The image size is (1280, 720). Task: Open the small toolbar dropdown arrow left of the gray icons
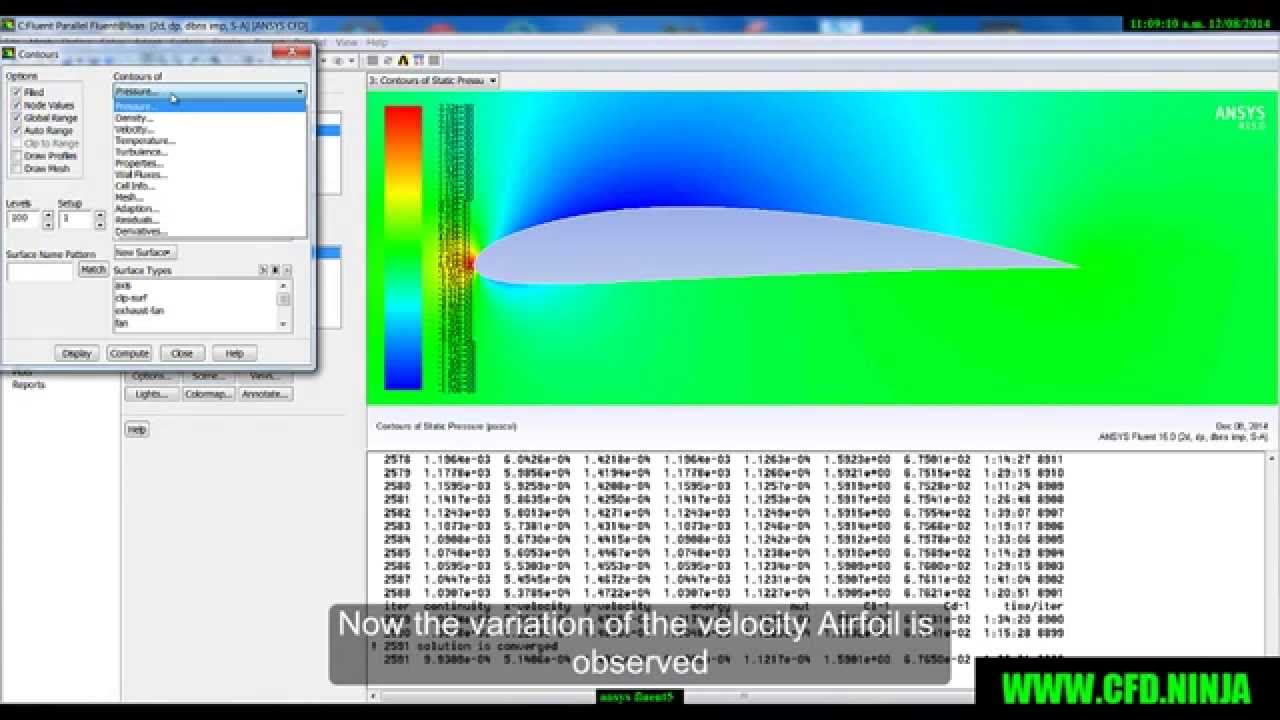(352, 60)
